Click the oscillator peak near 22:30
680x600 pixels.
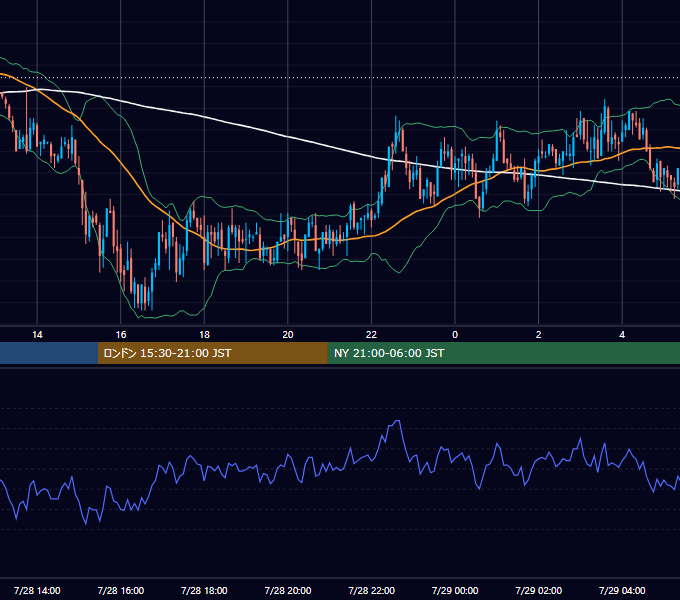click(396, 421)
